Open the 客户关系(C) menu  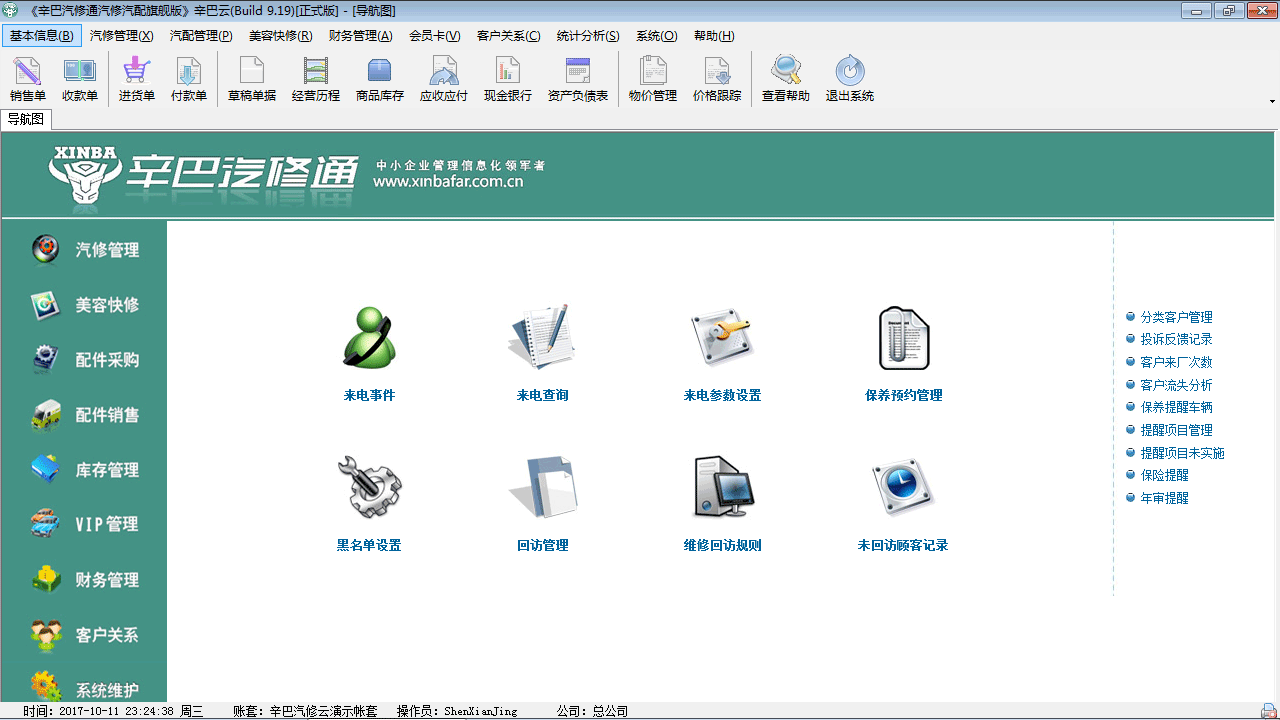pyautogui.click(x=509, y=36)
